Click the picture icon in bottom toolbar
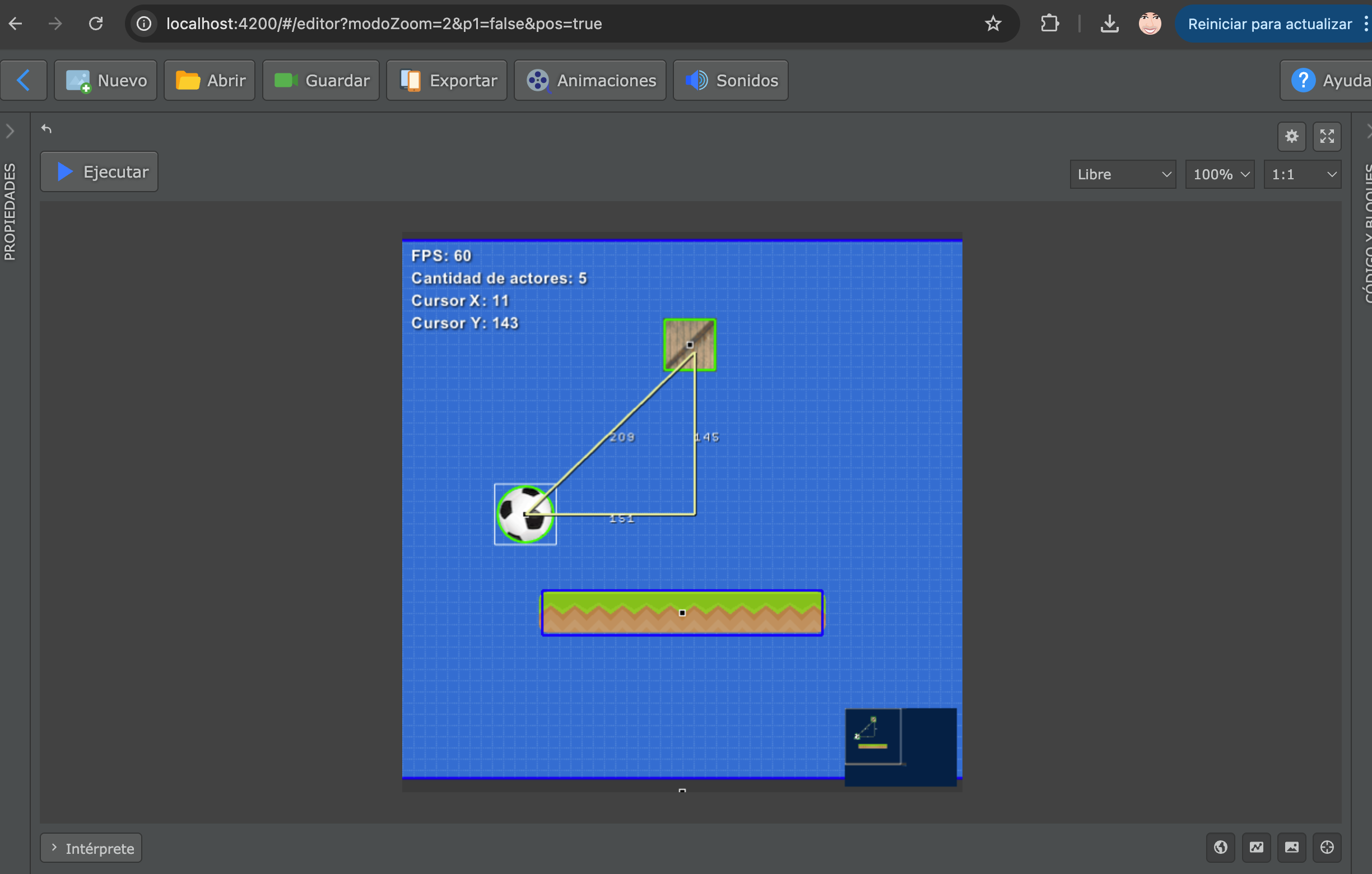Viewport: 1372px width, 874px height. coord(1292,847)
